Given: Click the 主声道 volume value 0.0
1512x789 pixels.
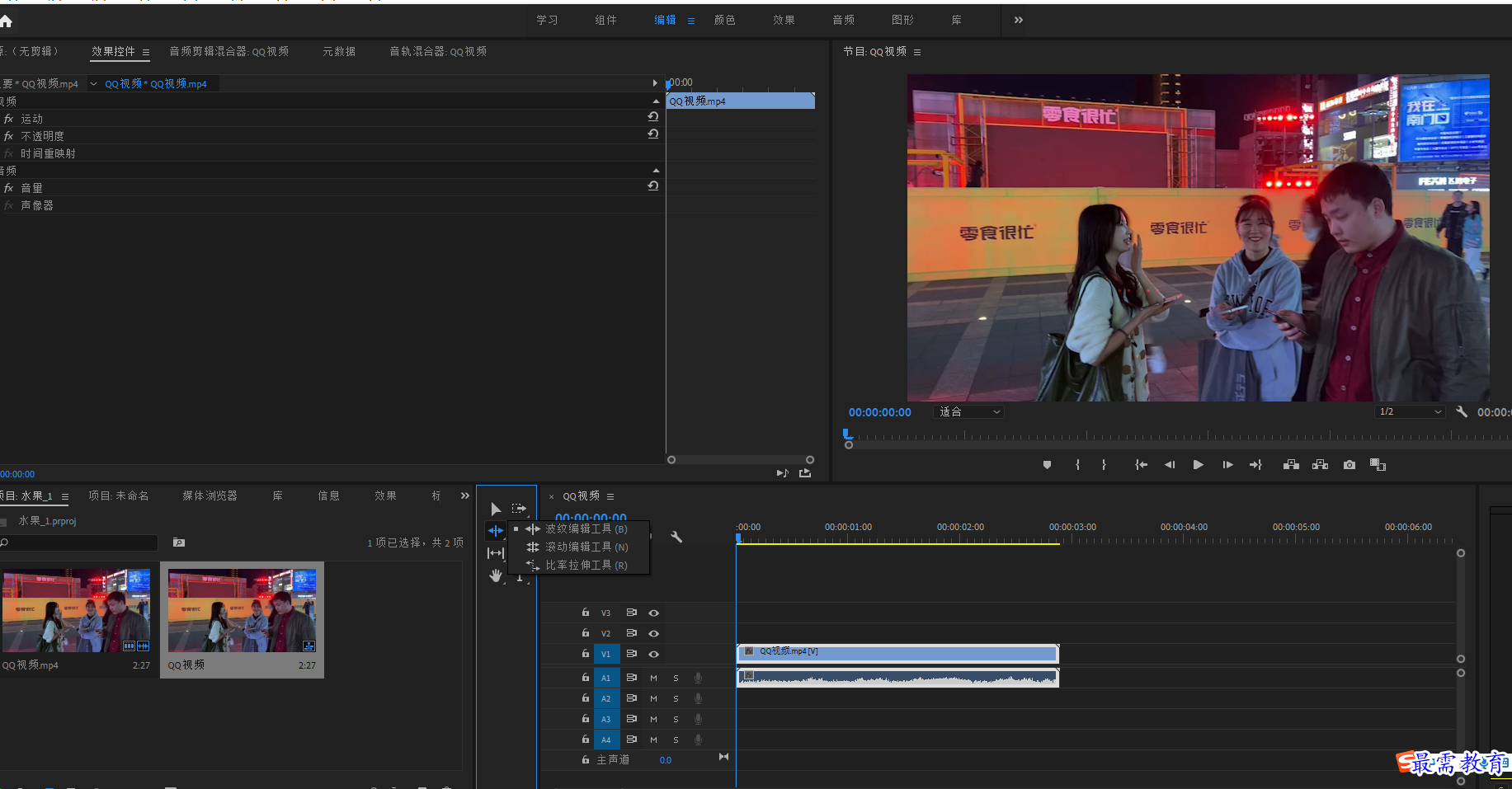Looking at the screenshot, I should pos(665,760).
